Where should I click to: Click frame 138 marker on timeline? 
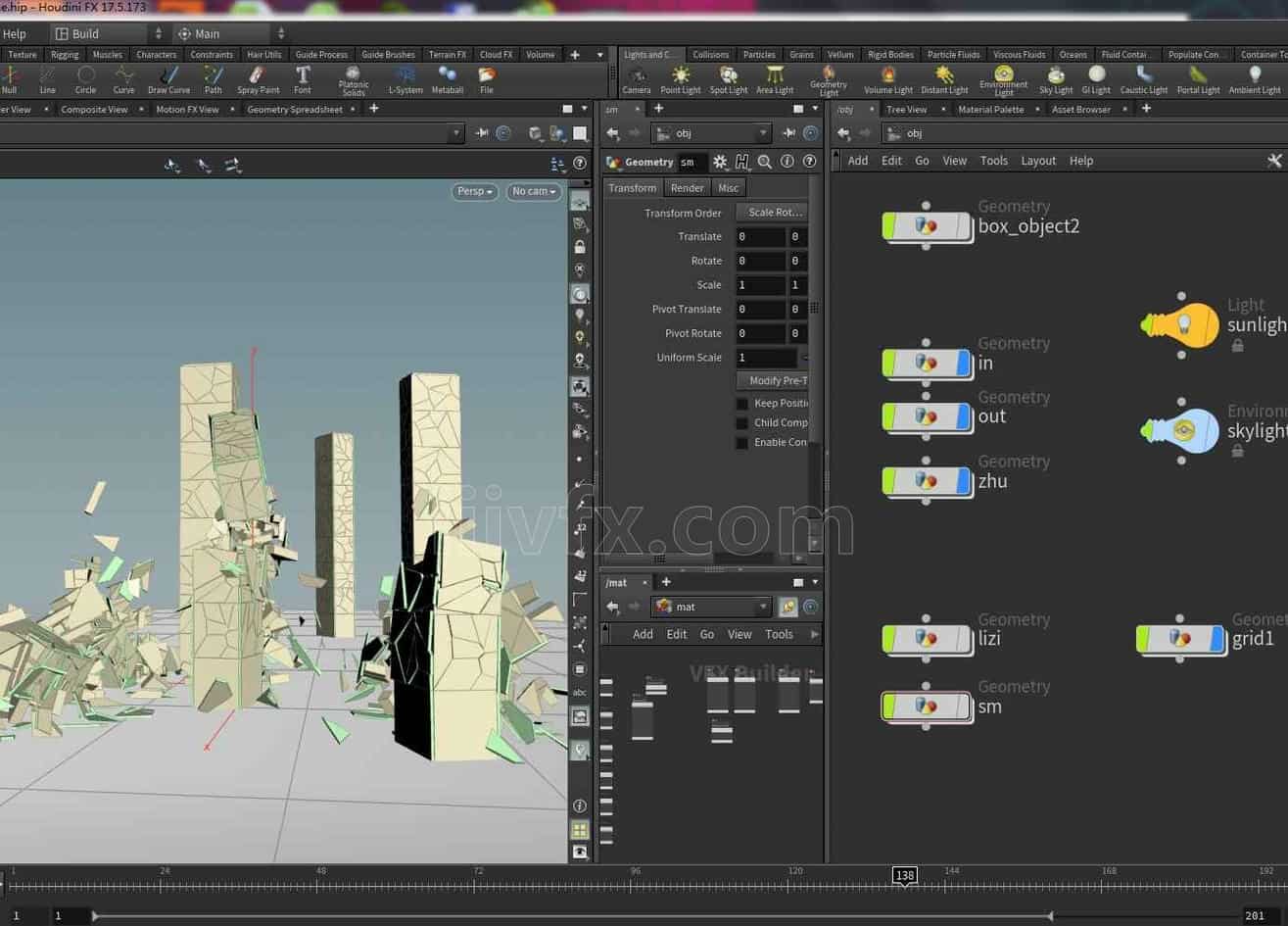[x=904, y=875]
